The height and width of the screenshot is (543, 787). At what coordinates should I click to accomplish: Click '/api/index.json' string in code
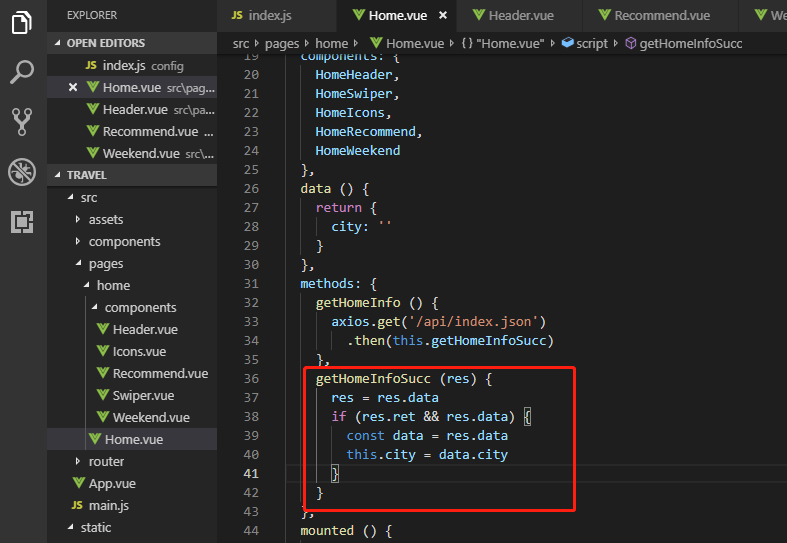pyautogui.click(x=473, y=322)
